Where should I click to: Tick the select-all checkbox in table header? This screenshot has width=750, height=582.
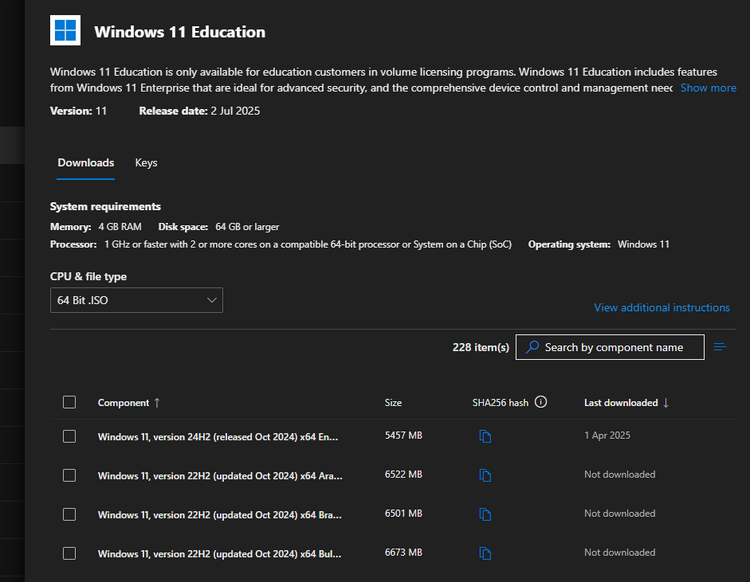[69, 402]
